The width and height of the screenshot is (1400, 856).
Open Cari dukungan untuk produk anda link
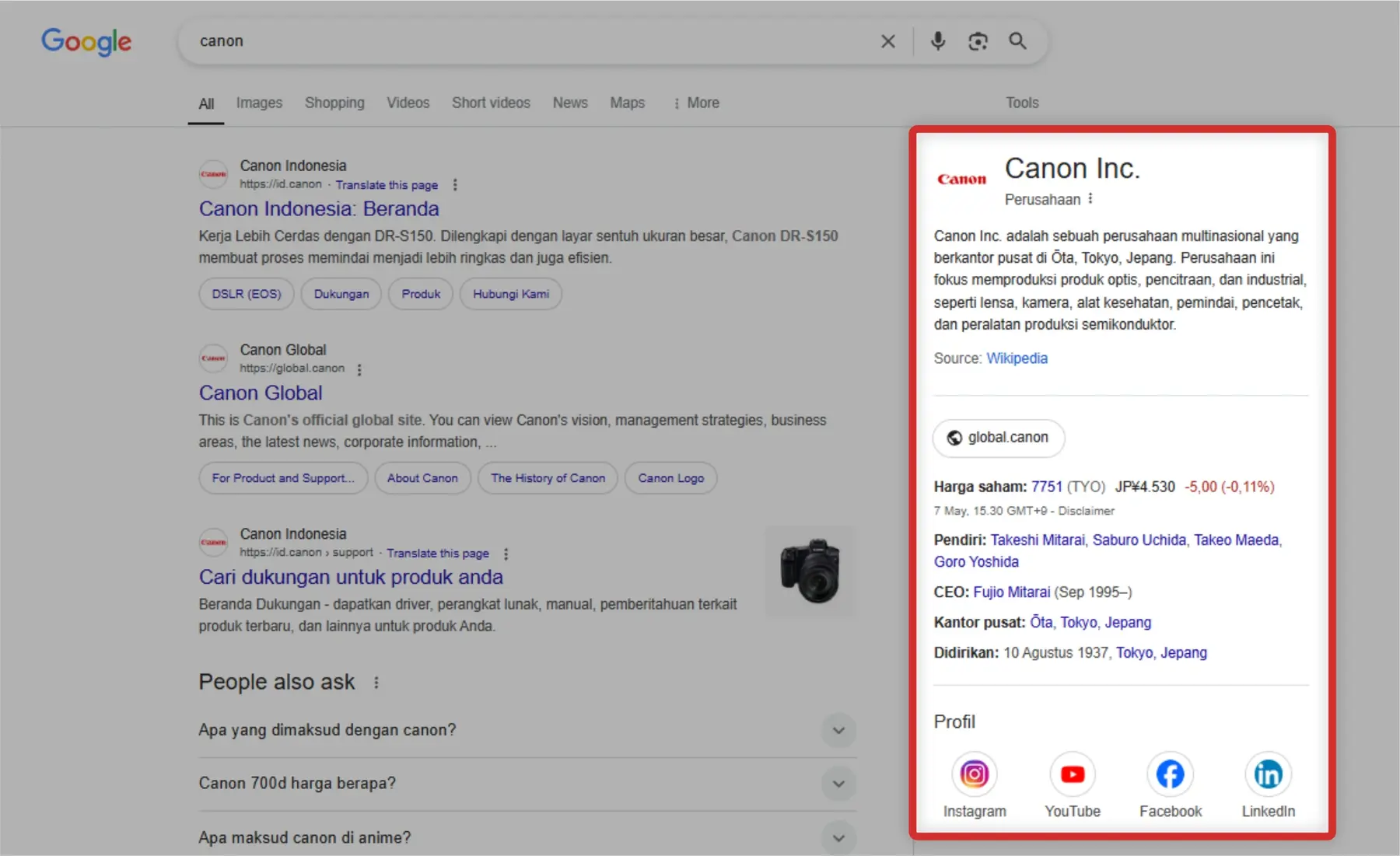pyautogui.click(x=351, y=577)
